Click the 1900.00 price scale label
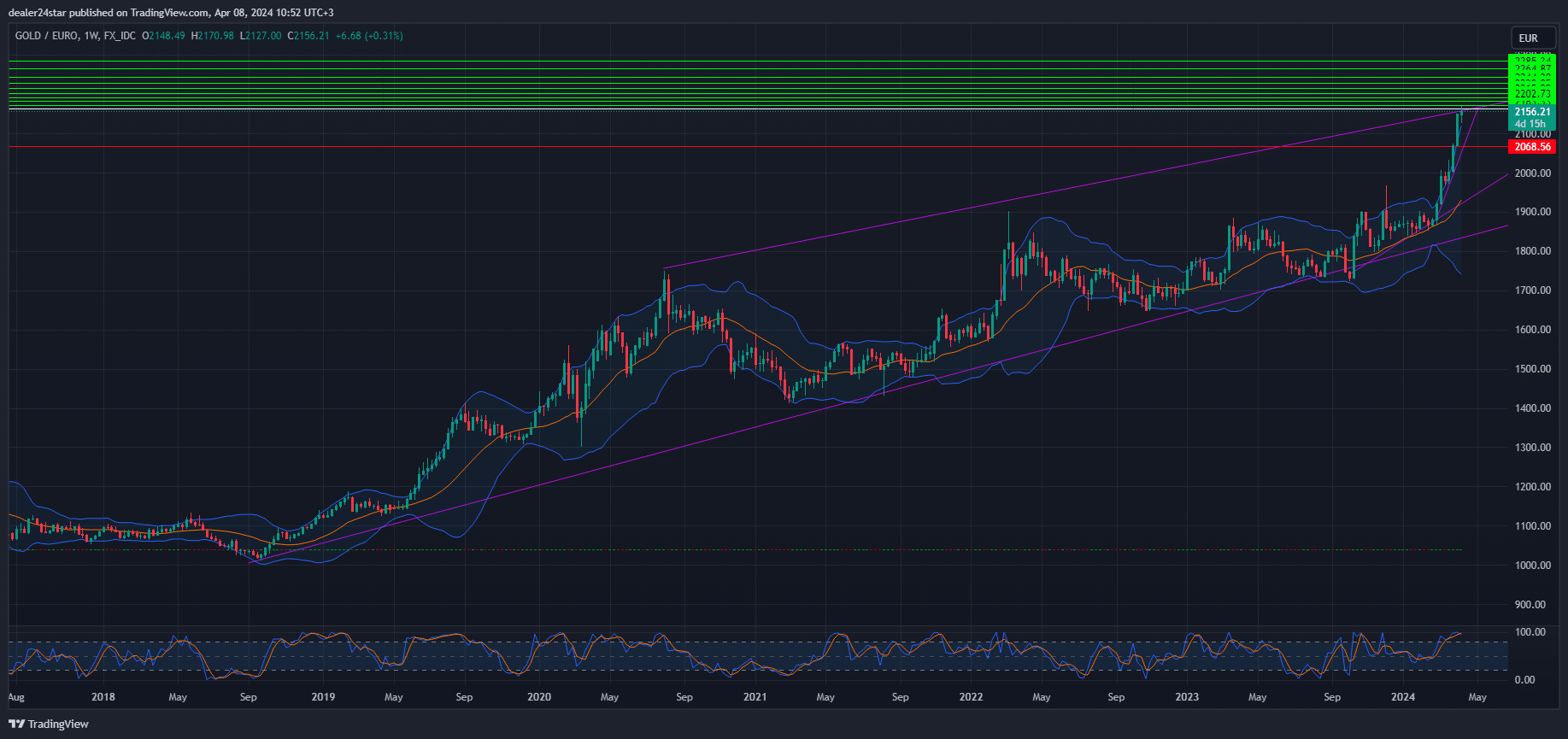Viewport: 1568px width, 739px height. click(x=1532, y=212)
